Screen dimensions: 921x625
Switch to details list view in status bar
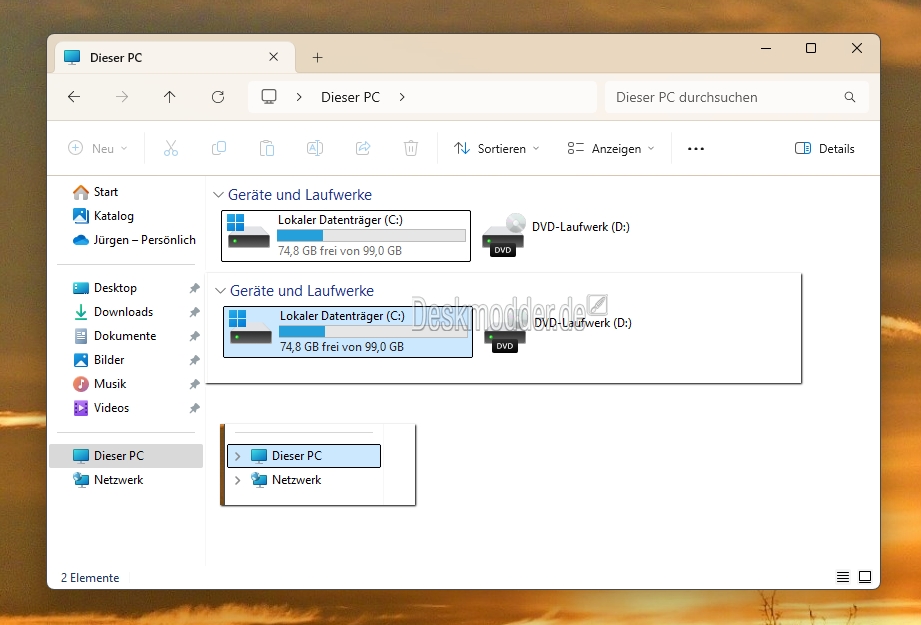point(843,577)
